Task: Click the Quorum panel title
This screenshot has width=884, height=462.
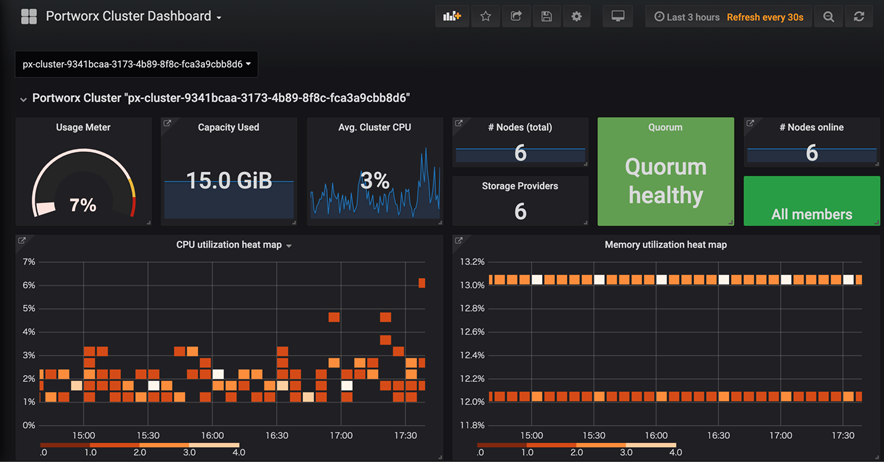Action: pos(665,127)
